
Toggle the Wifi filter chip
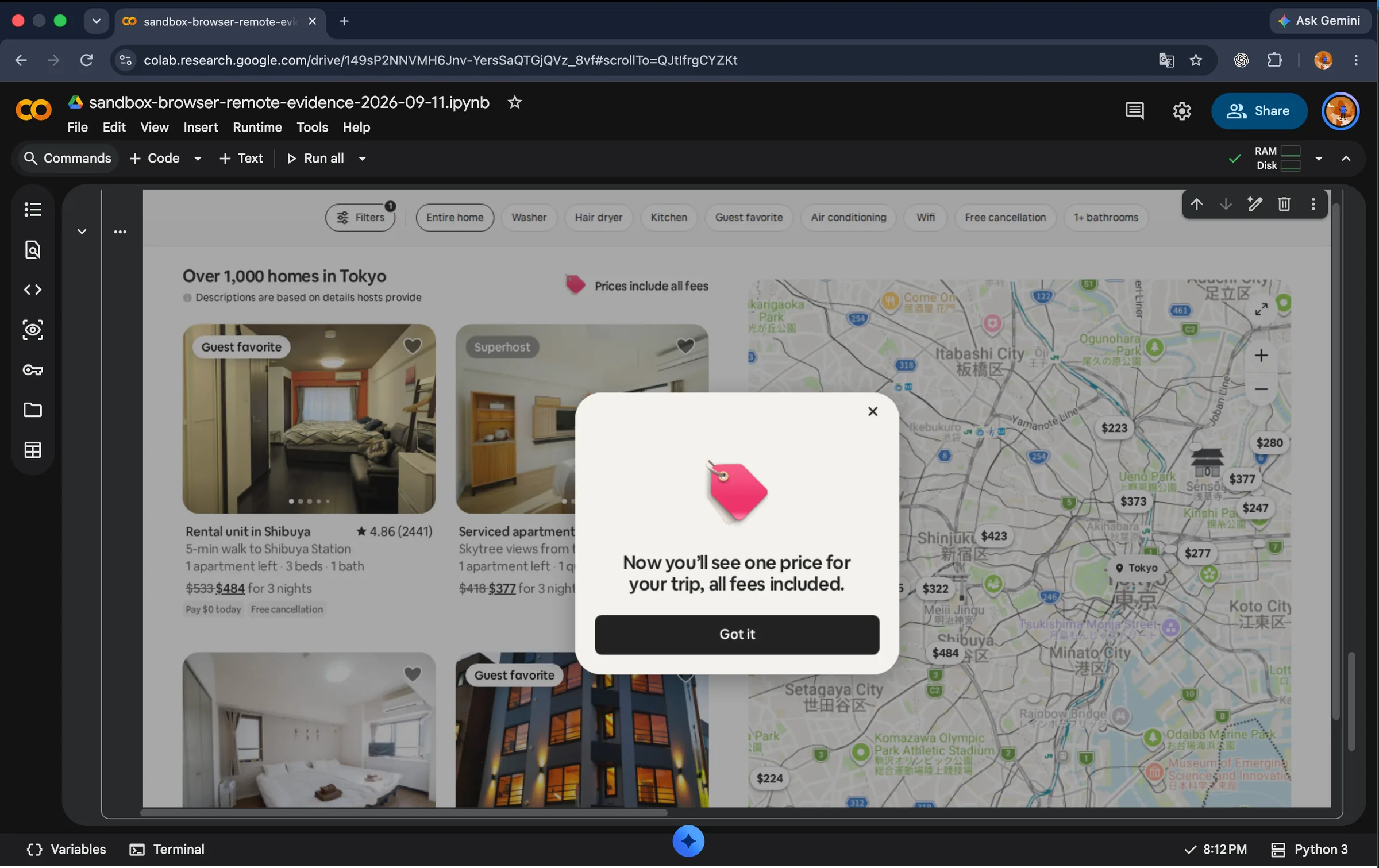point(925,218)
